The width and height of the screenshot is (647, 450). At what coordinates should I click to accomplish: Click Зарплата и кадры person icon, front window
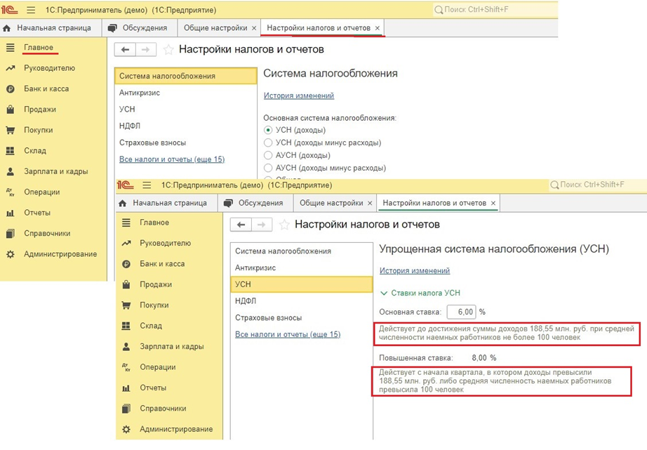pyautogui.click(x=126, y=346)
